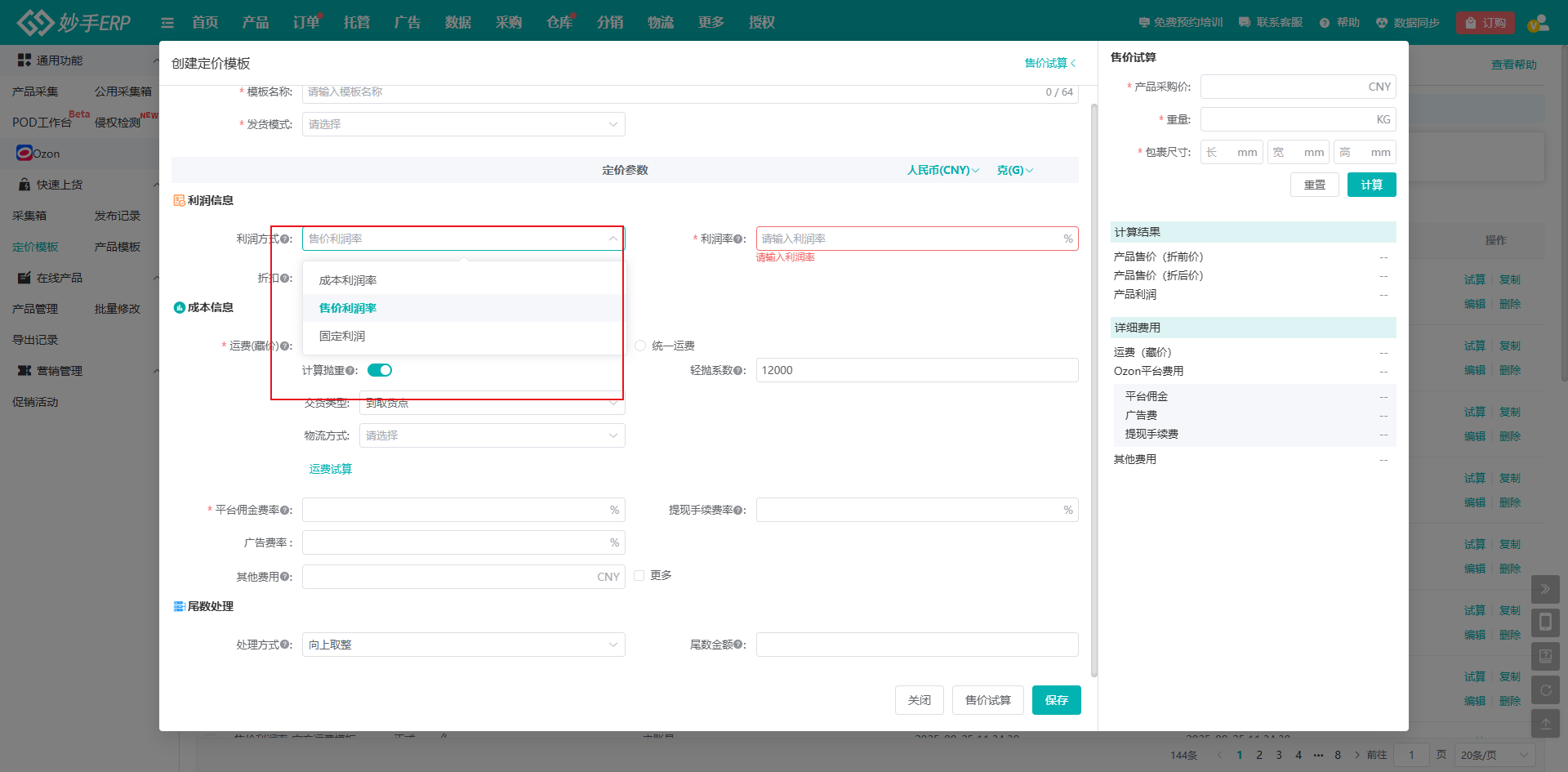The image size is (1568, 772).
Task: Click the mobile phone icon in floating sidebar
Action: click(1545, 623)
